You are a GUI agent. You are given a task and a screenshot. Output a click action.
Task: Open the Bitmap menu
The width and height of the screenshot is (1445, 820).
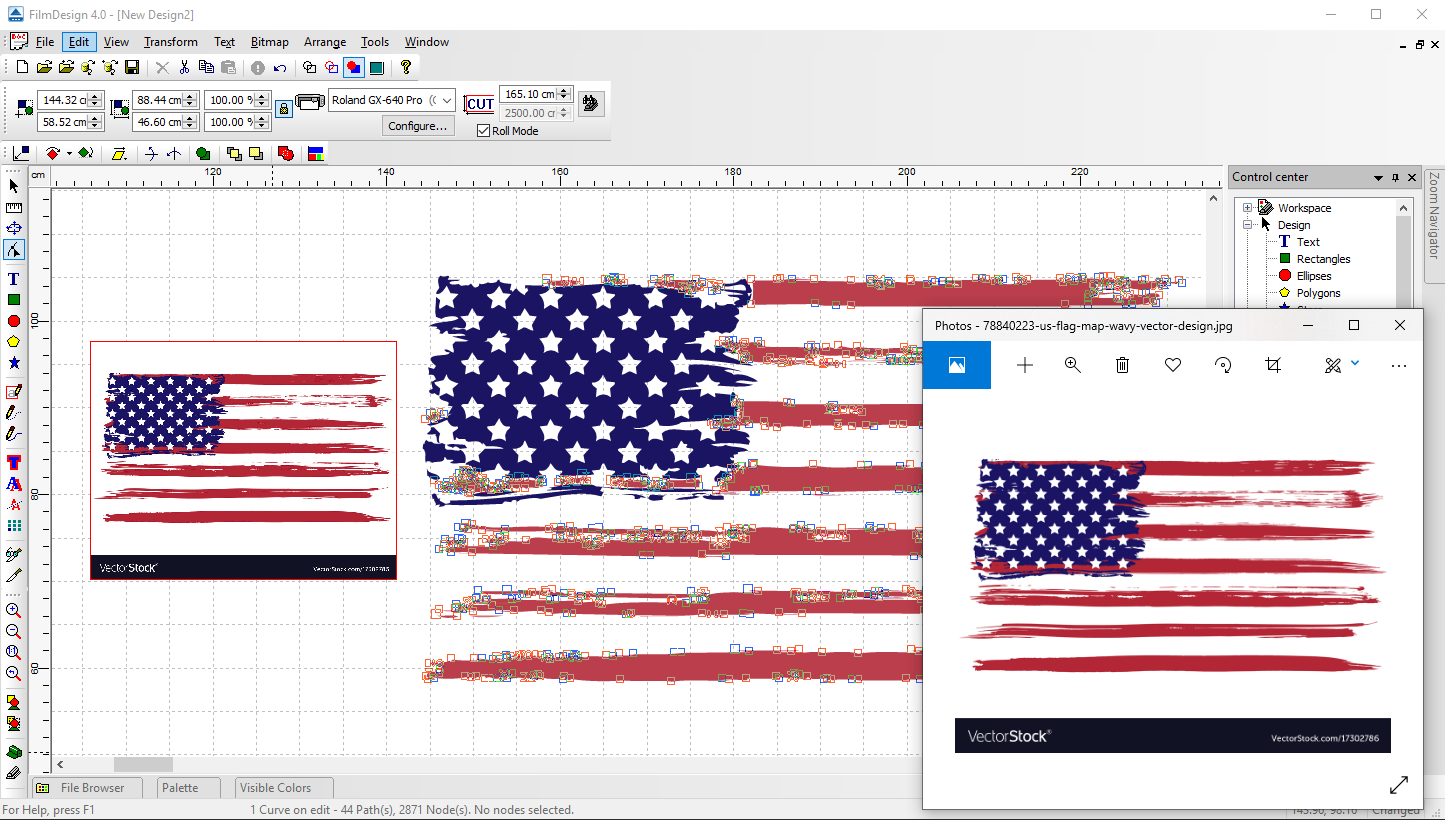[x=269, y=42]
